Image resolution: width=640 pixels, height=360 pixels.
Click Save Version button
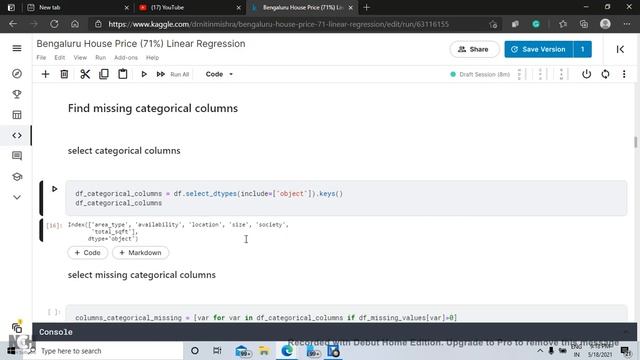point(539,49)
